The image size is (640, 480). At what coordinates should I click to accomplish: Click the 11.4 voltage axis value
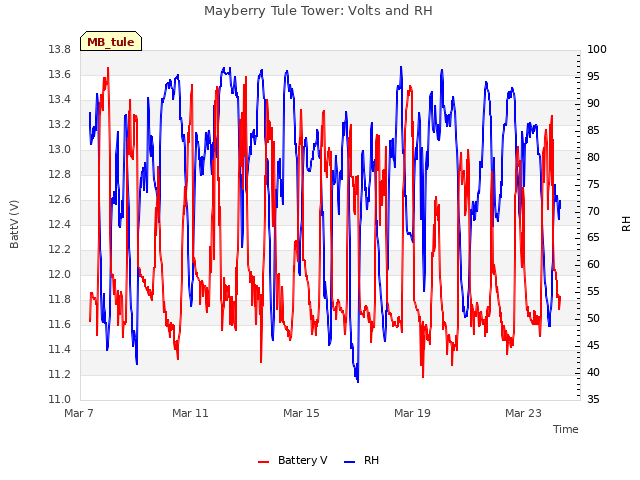(x=60, y=349)
